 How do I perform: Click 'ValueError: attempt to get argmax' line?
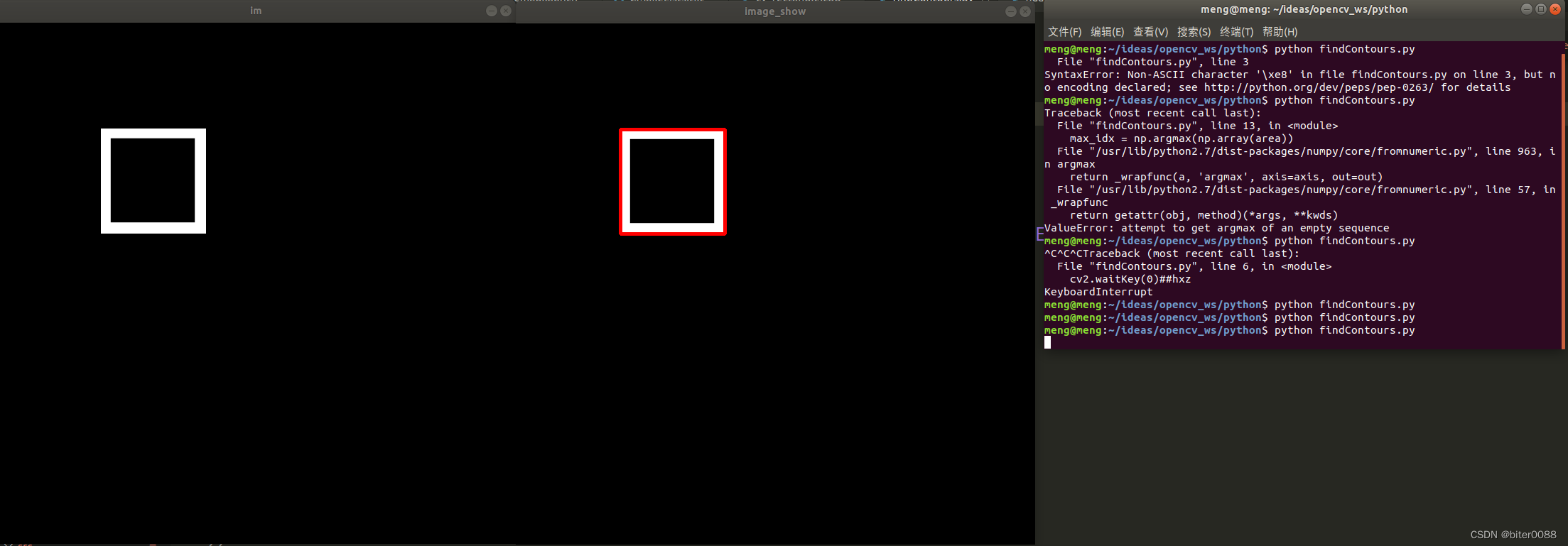point(1216,228)
